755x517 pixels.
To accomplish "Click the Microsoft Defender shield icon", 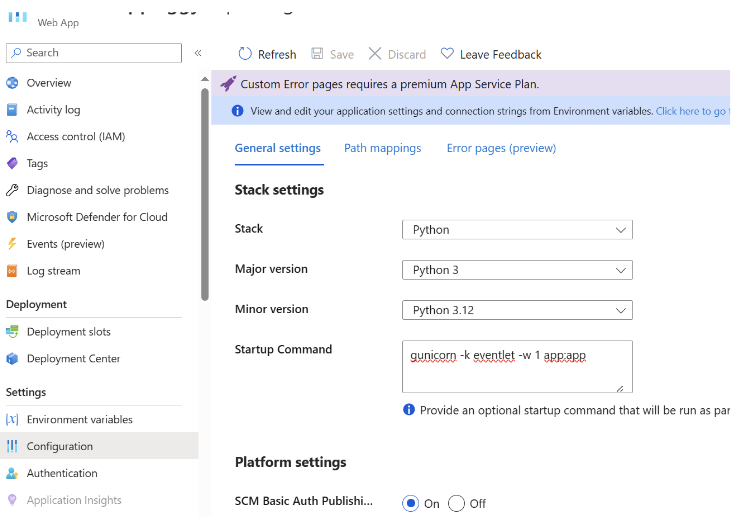I will (12, 217).
